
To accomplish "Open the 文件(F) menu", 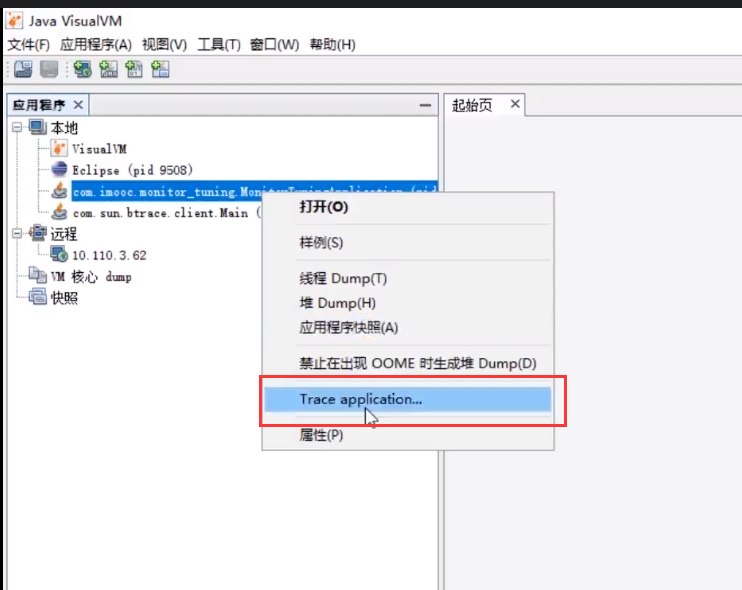I will (x=29, y=44).
